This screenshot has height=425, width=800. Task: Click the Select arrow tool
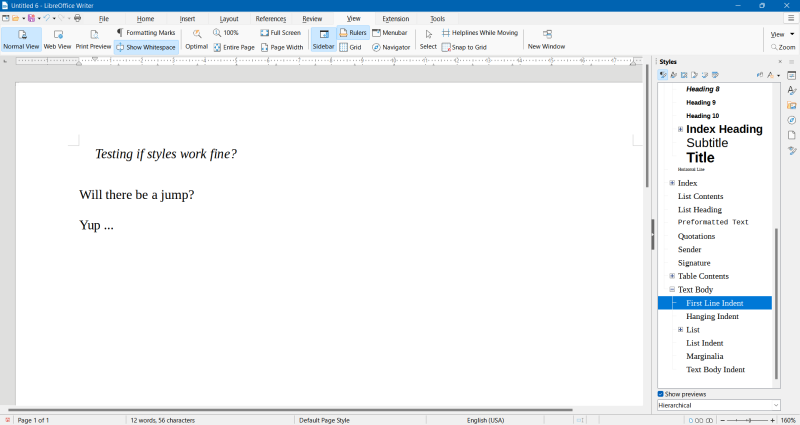pos(428,39)
